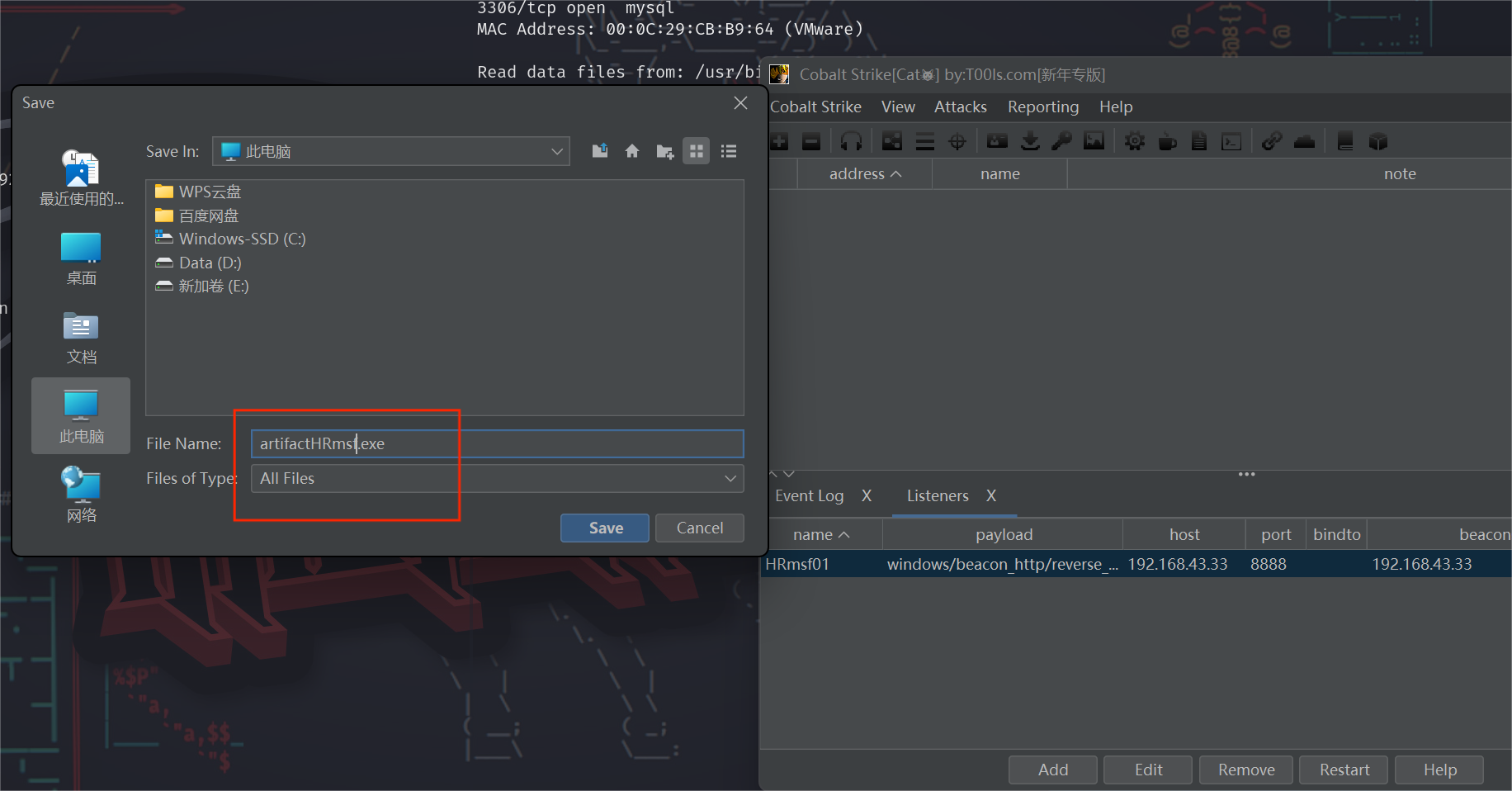Select the recent items (最近使用的) sidebar shortcut
The image size is (1512, 791).
[x=81, y=179]
